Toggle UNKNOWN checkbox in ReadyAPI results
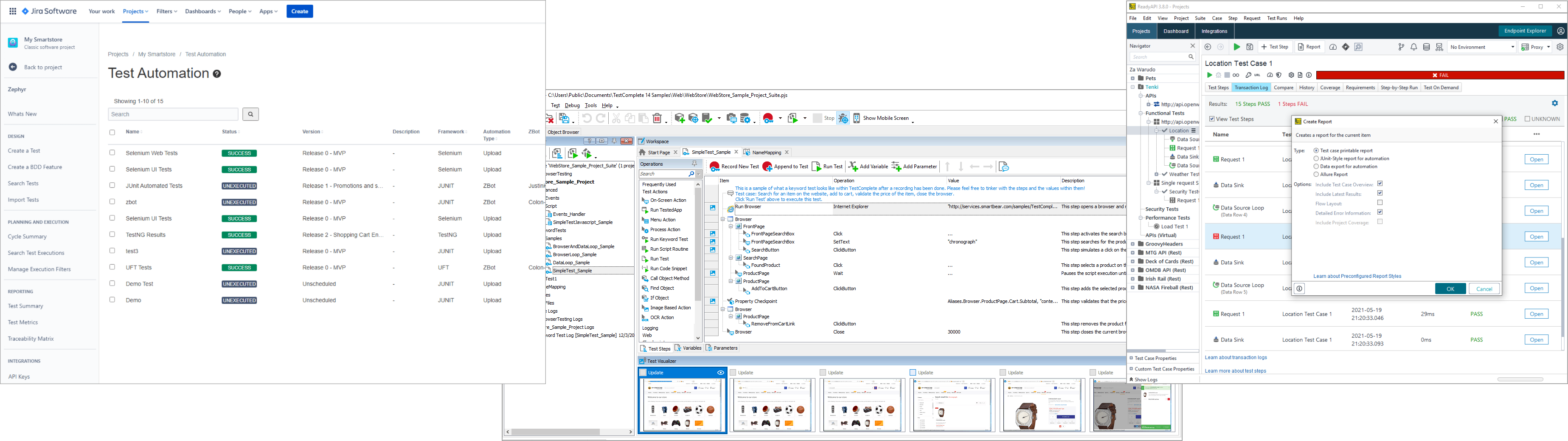This screenshot has height=441, width=1568. 1527,119
